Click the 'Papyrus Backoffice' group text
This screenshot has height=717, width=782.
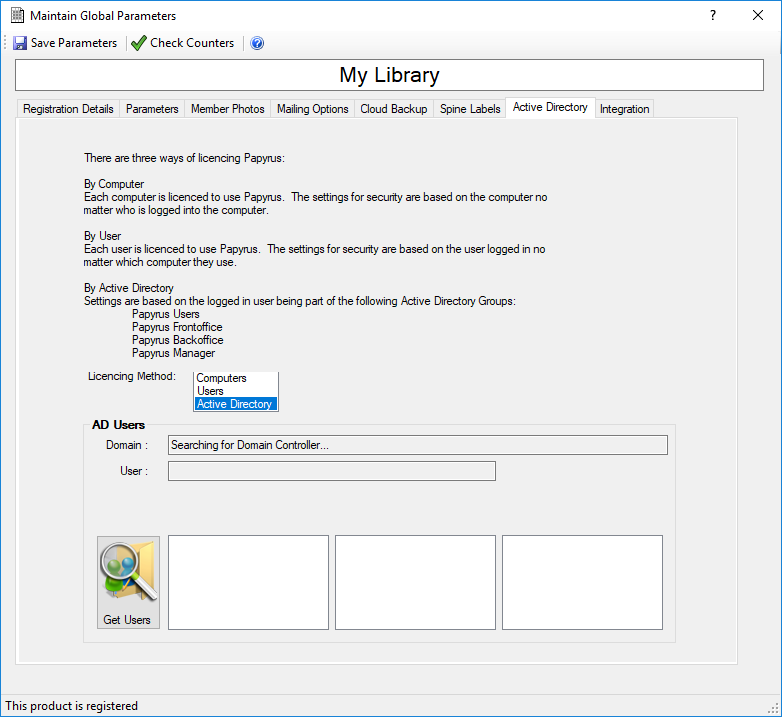pyautogui.click(x=178, y=340)
